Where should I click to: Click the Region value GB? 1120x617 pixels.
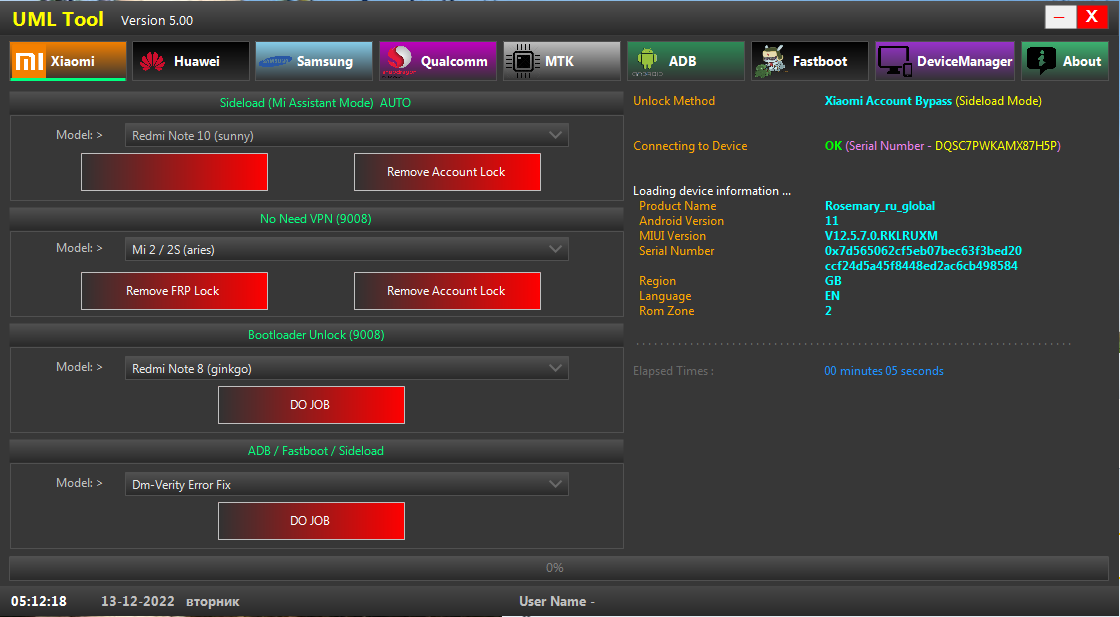(833, 281)
